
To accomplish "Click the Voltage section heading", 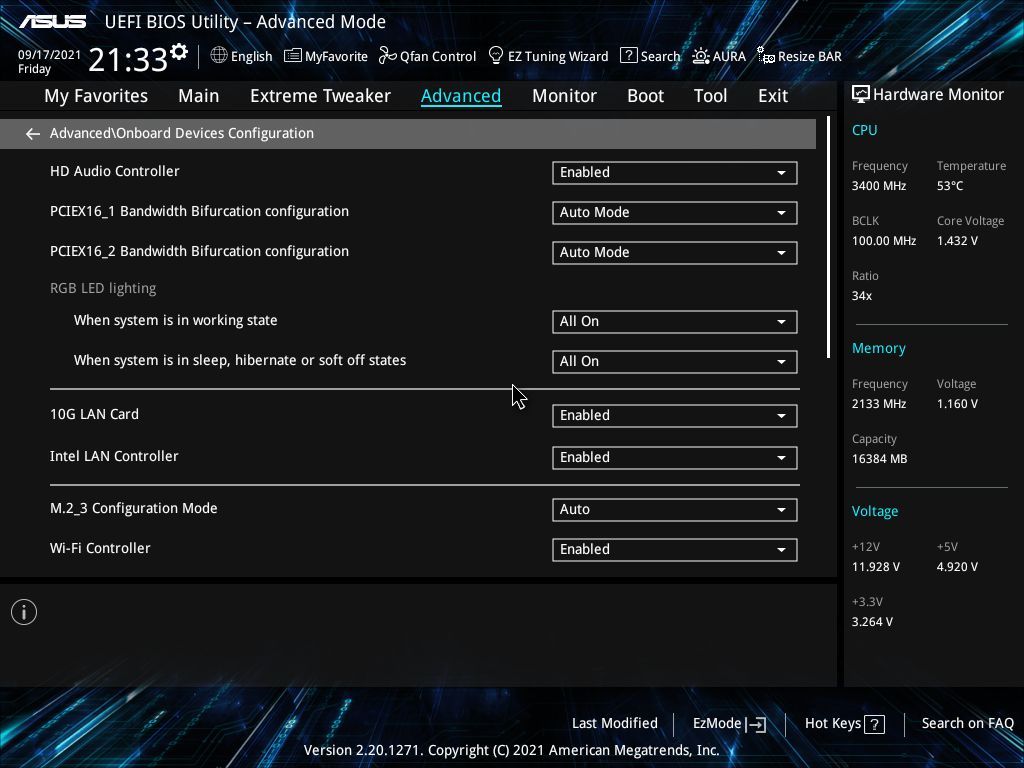I will click(874, 511).
